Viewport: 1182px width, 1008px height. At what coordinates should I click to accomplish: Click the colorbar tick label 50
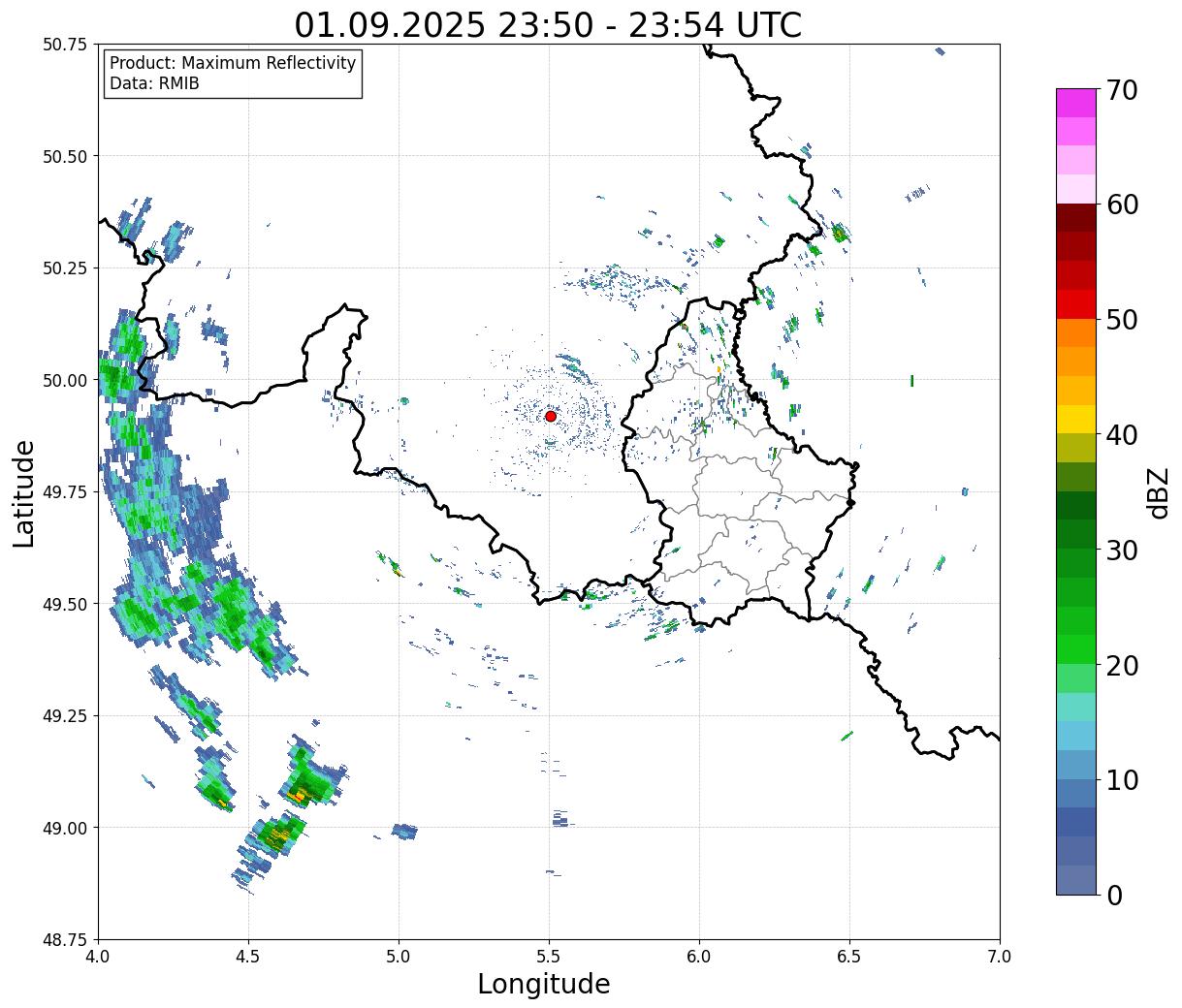pyautogui.click(x=1122, y=320)
